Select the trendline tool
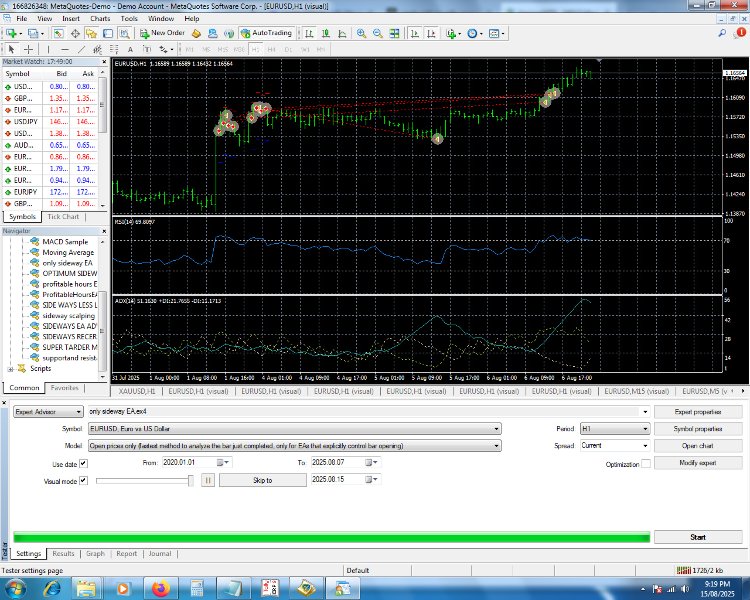The height and width of the screenshot is (600, 750). 81,49
